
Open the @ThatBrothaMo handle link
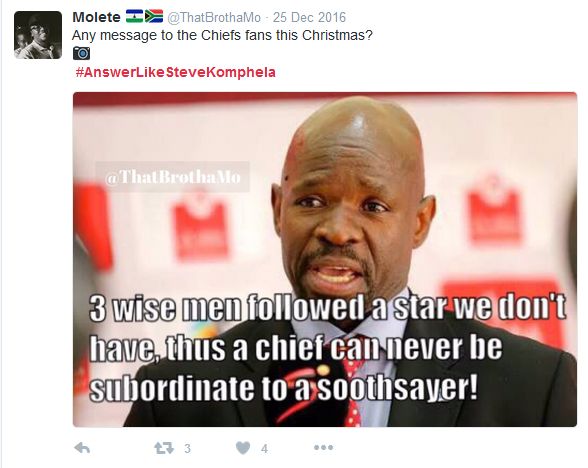coord(213,17)
